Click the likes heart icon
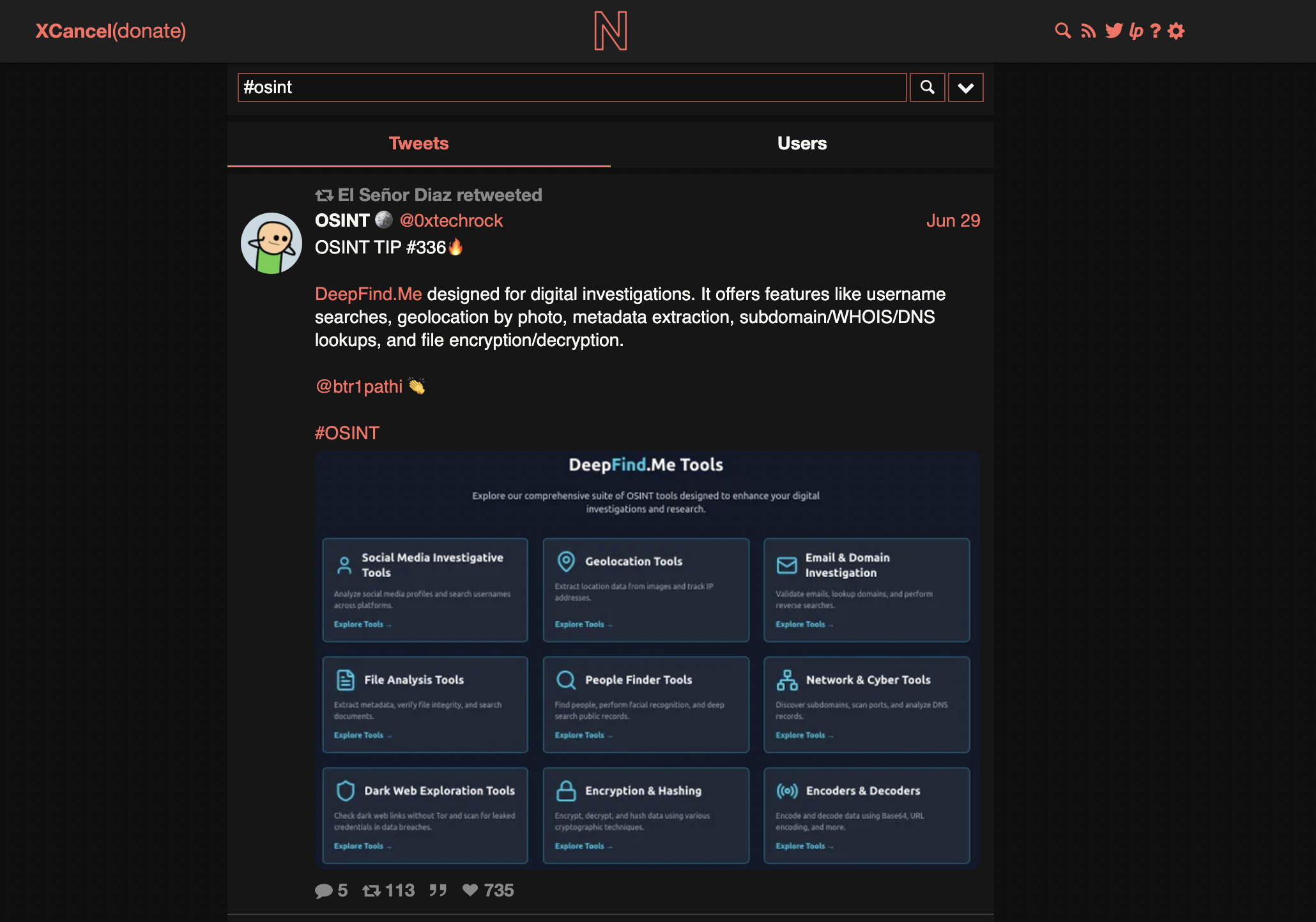 click(x=470, y=890)
